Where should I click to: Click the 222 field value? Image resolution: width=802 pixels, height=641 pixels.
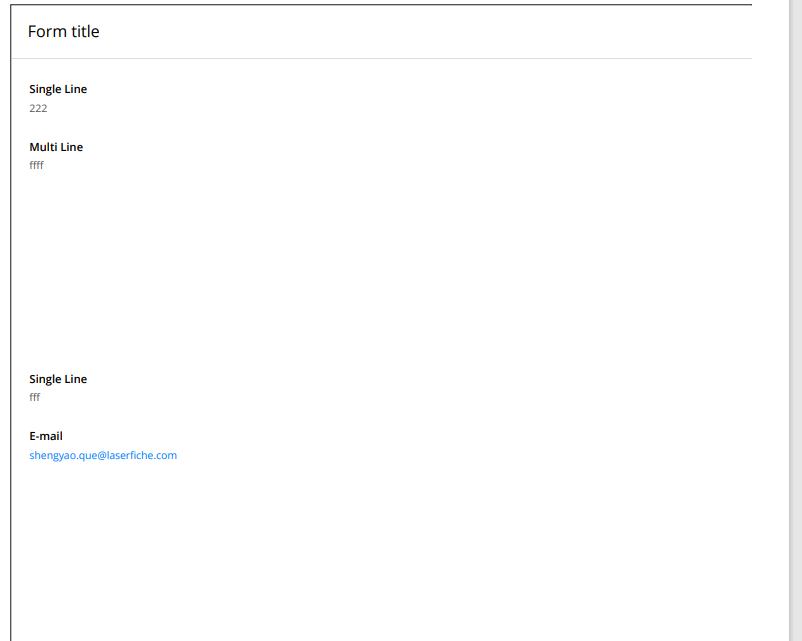pos(38,108)
